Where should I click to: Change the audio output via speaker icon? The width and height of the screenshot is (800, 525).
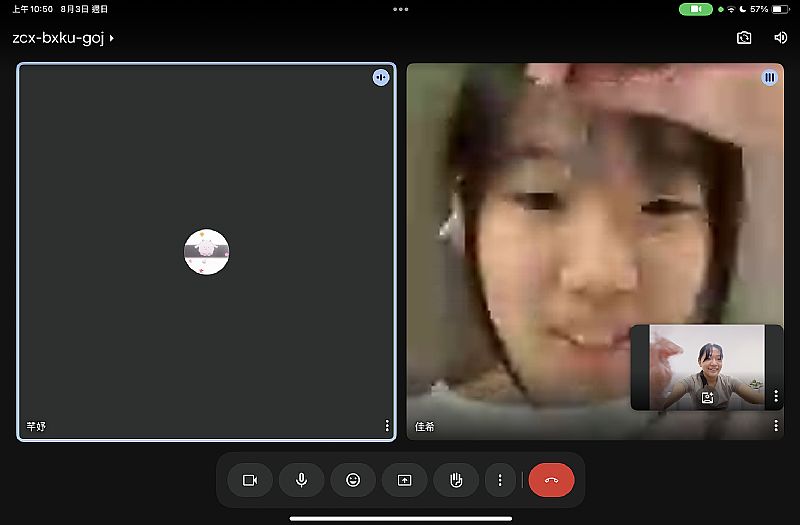pos(780,38)
